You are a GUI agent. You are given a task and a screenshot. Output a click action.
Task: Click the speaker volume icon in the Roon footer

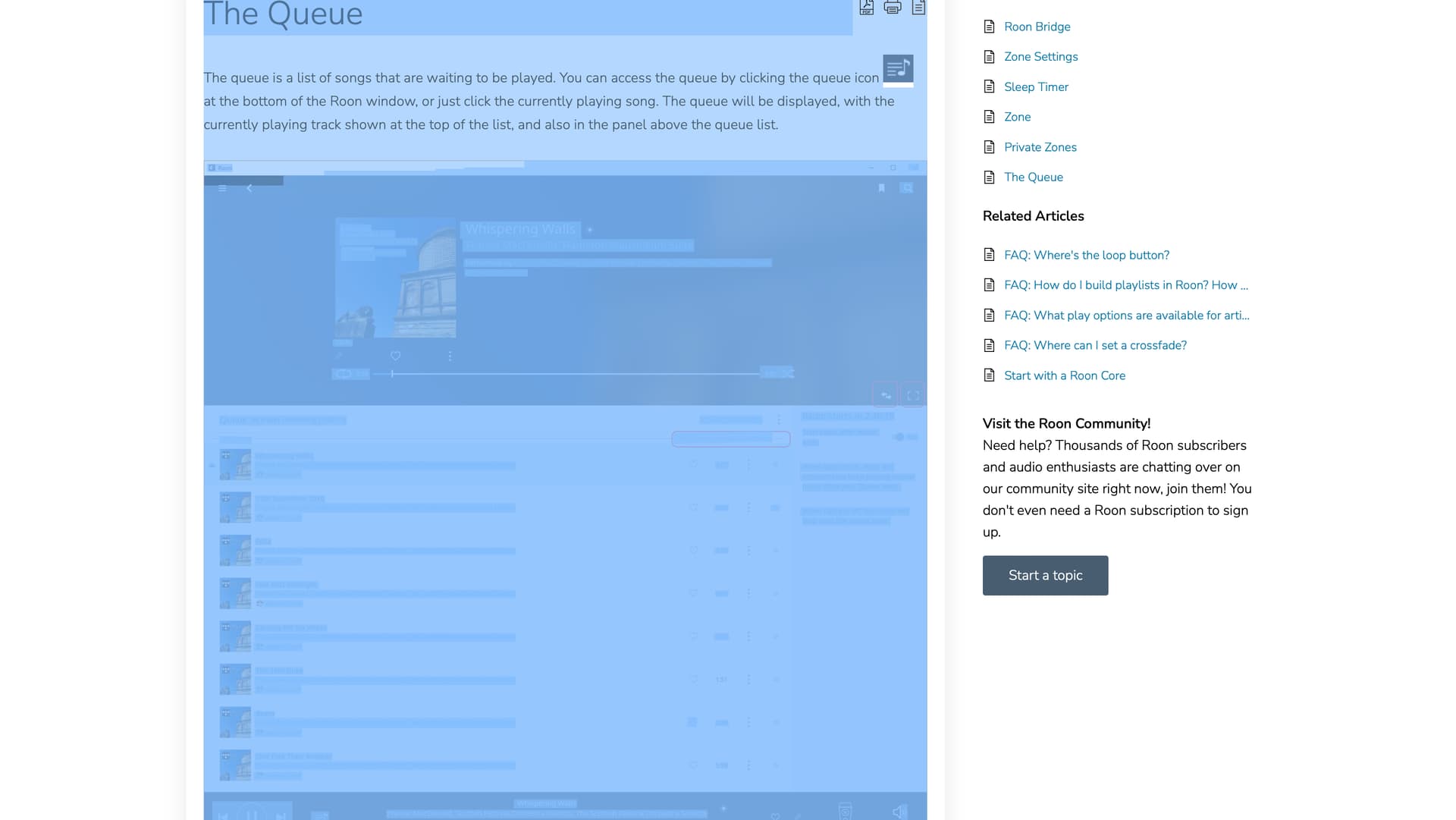tap(899, 812)
